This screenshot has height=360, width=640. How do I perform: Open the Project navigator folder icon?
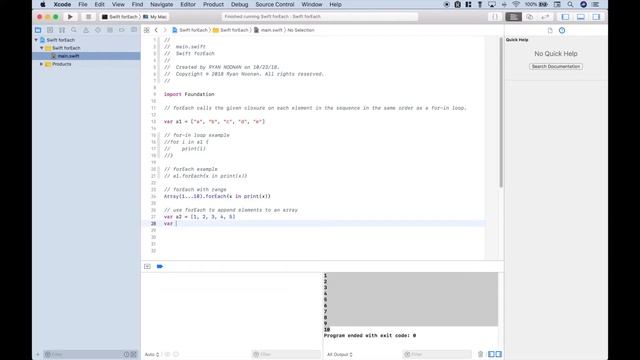click(x=38, y=30)
